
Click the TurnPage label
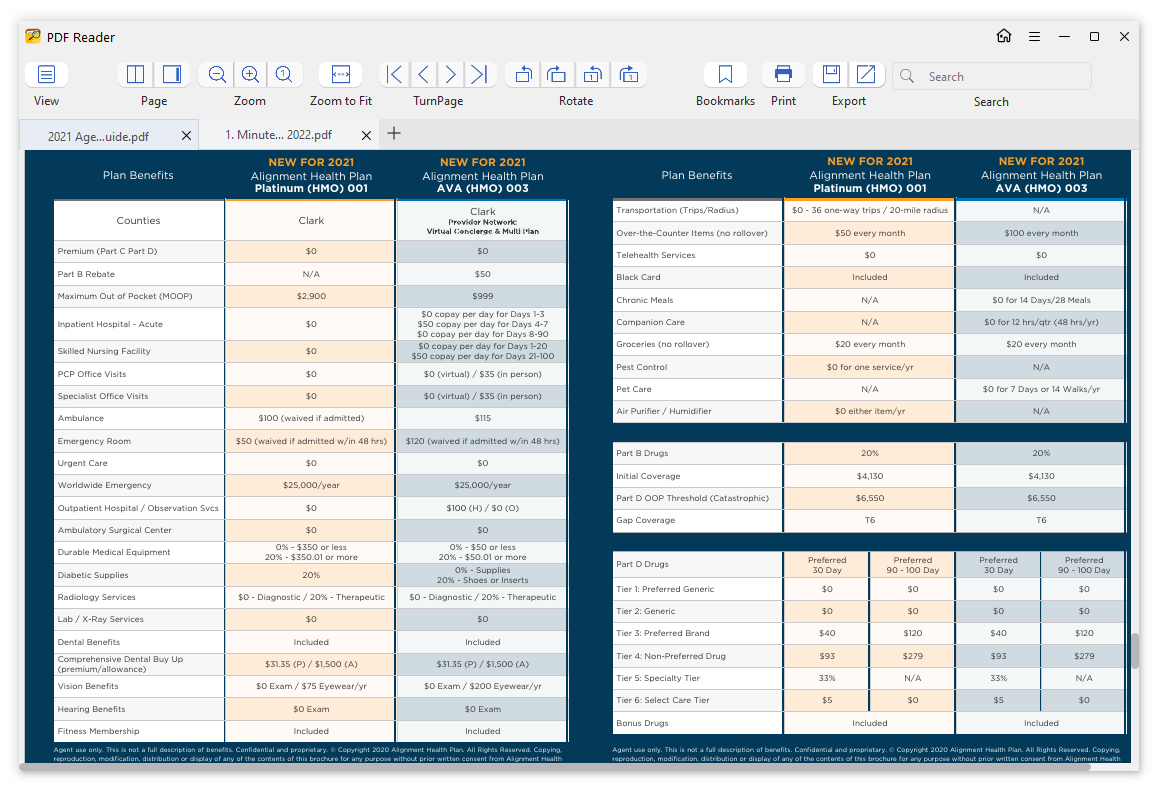coord(438,101)
